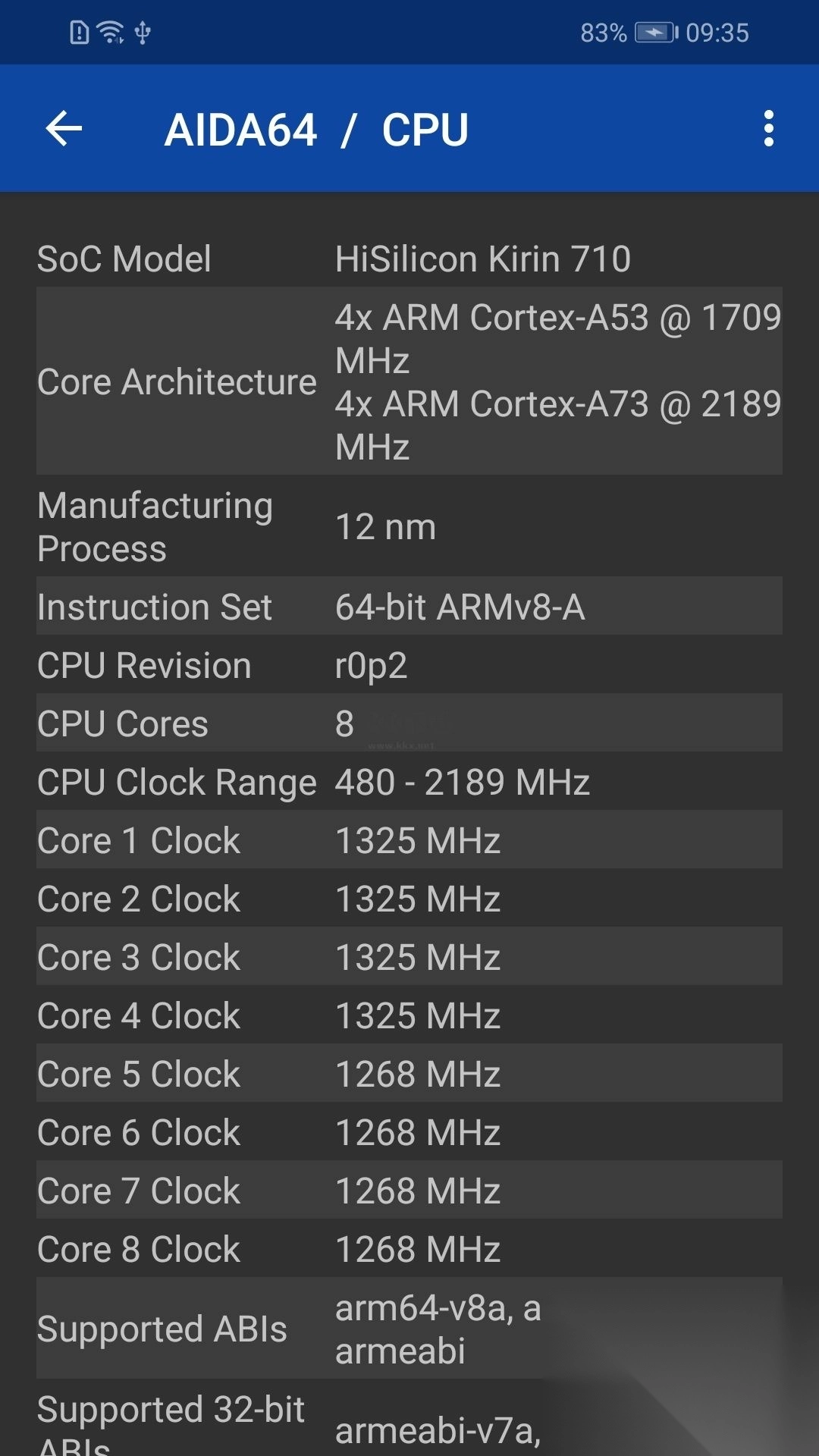Tap the CPU Revision r0p2 row

(x=409, y=665)
